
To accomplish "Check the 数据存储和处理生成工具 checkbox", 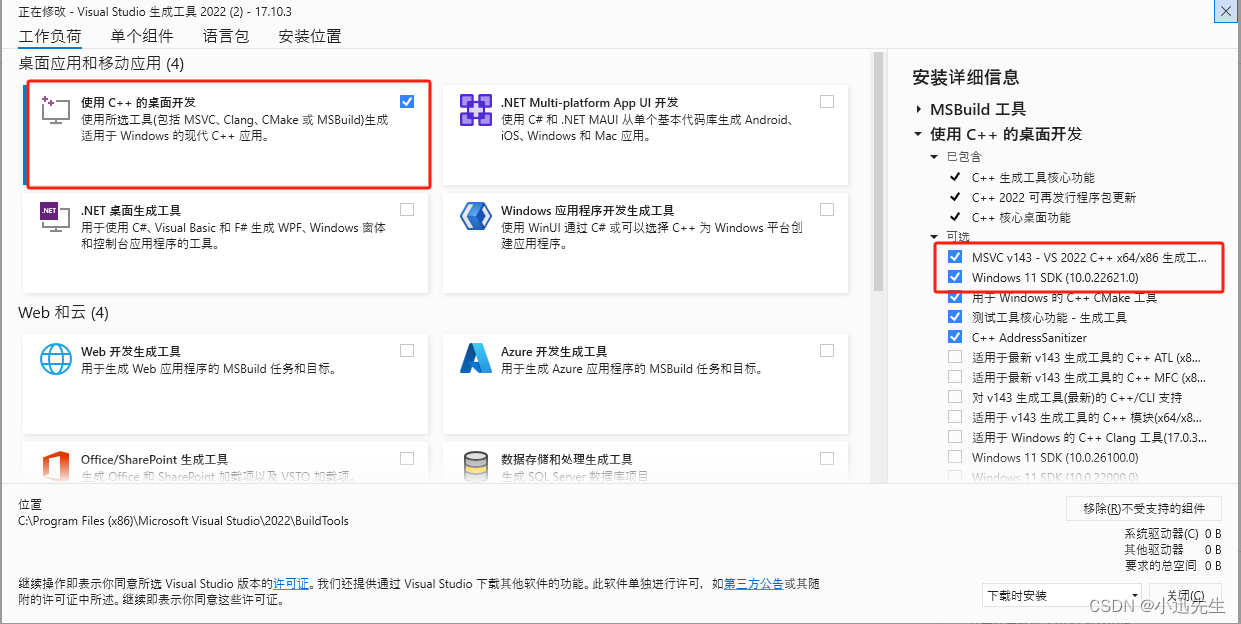I will (x=826, y=458).
